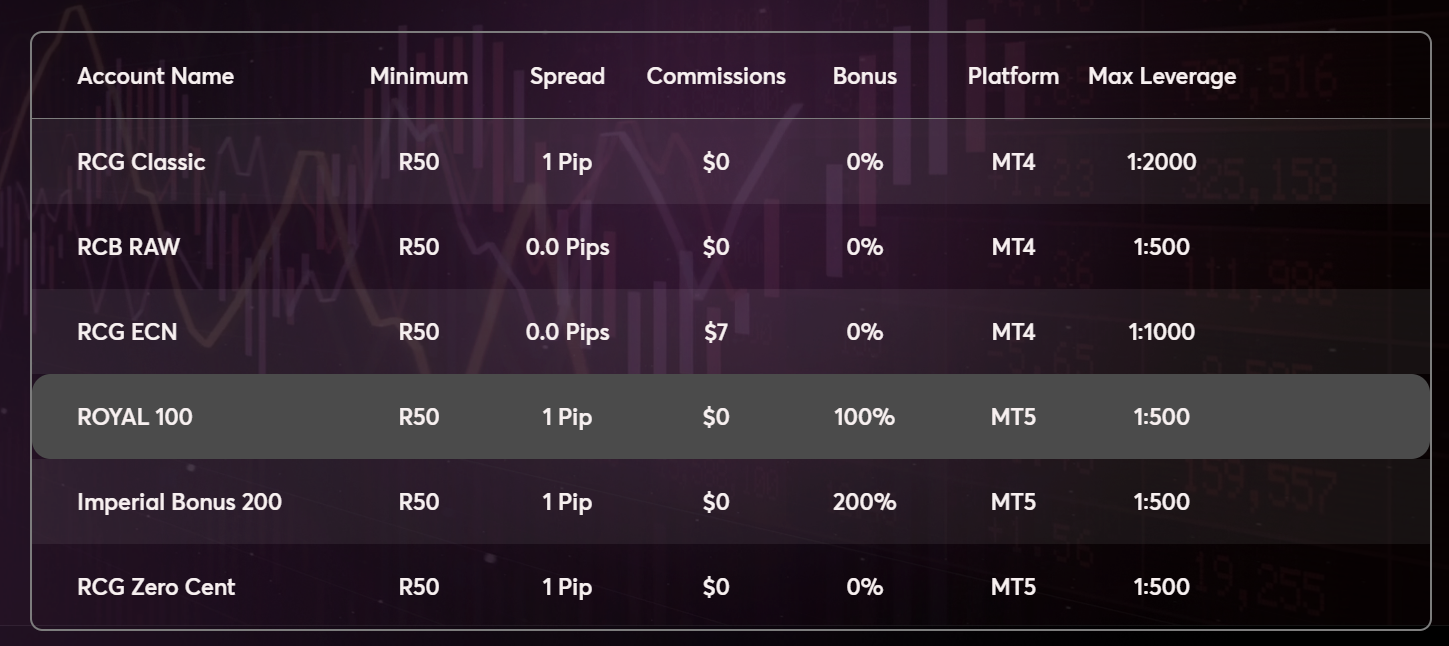Click the Platform column header

click(x=1013, y=76)
